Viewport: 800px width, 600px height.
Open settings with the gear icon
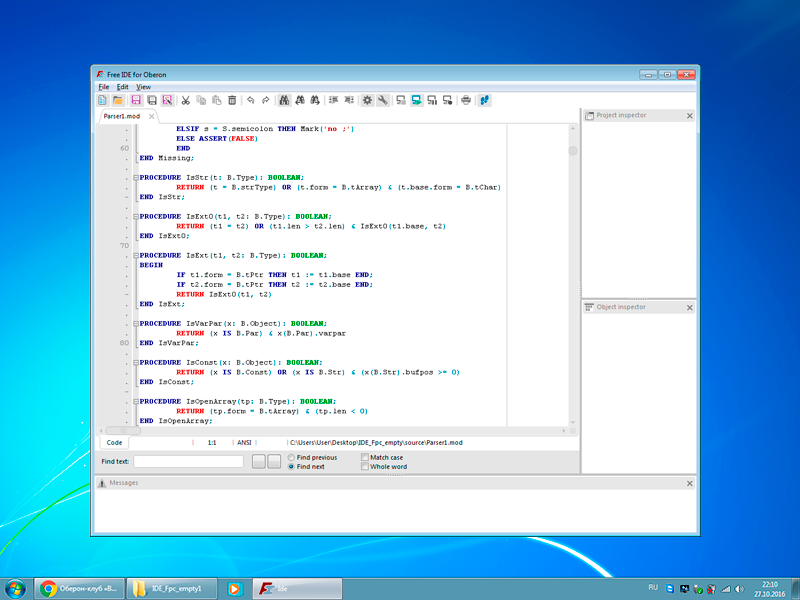pyautogui.click(x=367, y=100)
